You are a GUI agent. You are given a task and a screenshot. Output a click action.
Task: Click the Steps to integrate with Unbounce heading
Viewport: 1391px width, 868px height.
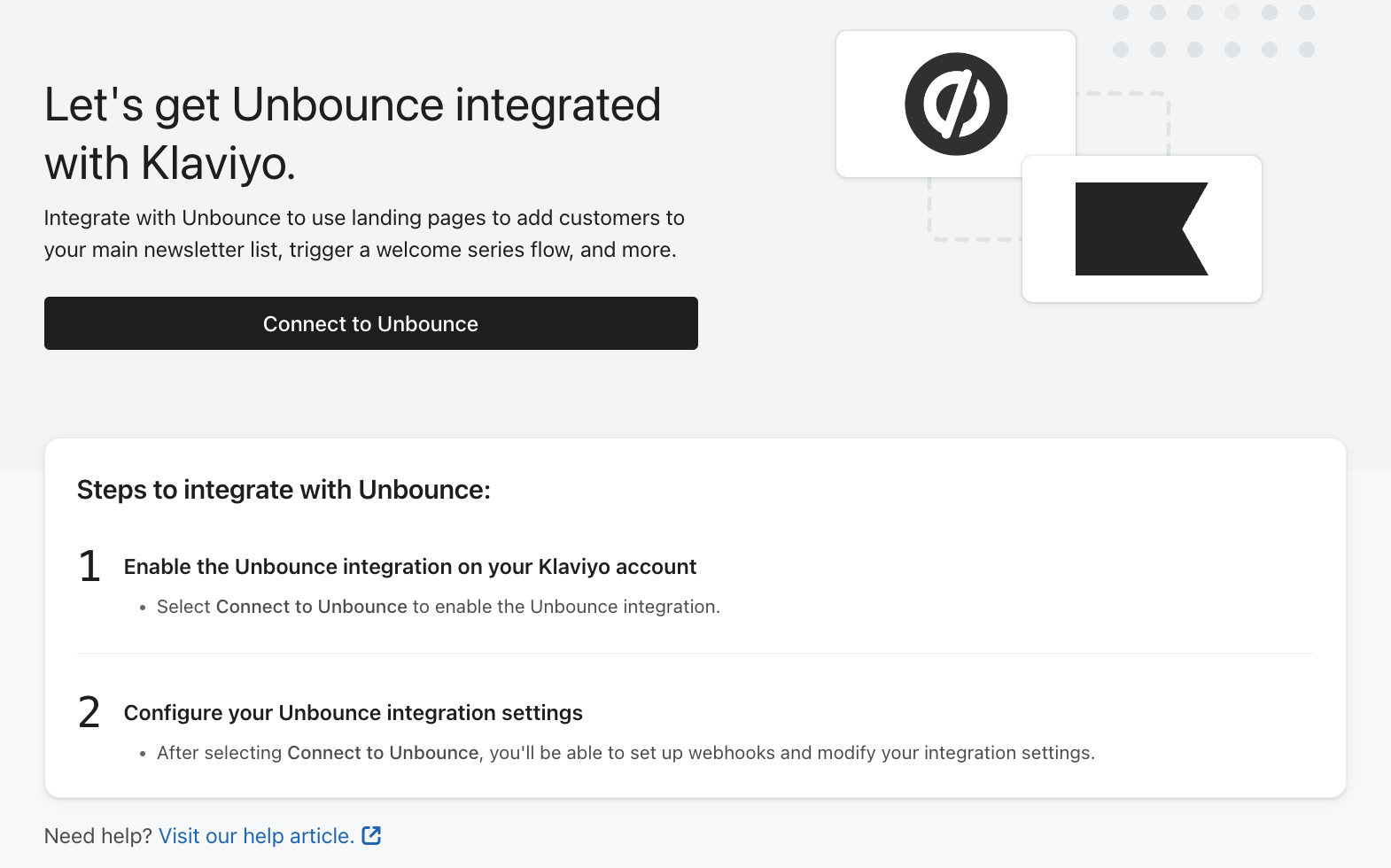tap(284, 490)
